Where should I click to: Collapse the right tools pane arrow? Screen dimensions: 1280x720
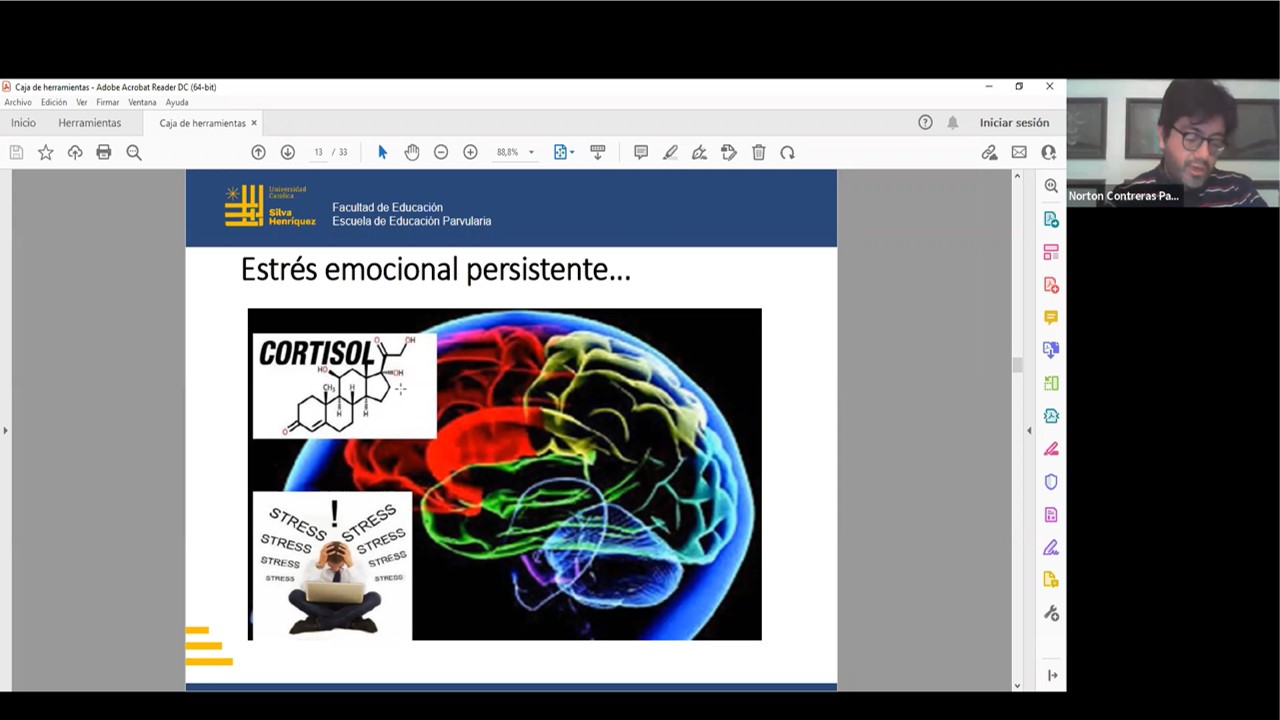pos(1029,430)
